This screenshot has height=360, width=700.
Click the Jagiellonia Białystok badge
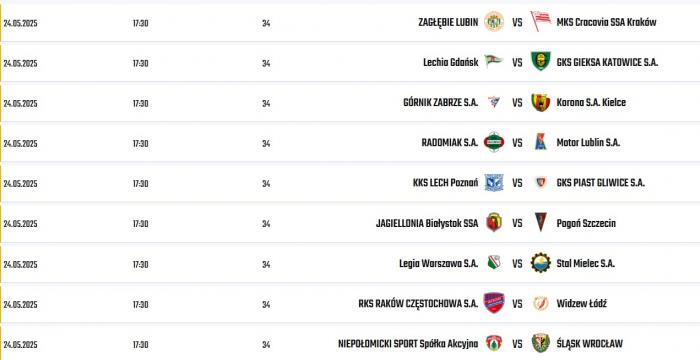[x=494, y=222]
